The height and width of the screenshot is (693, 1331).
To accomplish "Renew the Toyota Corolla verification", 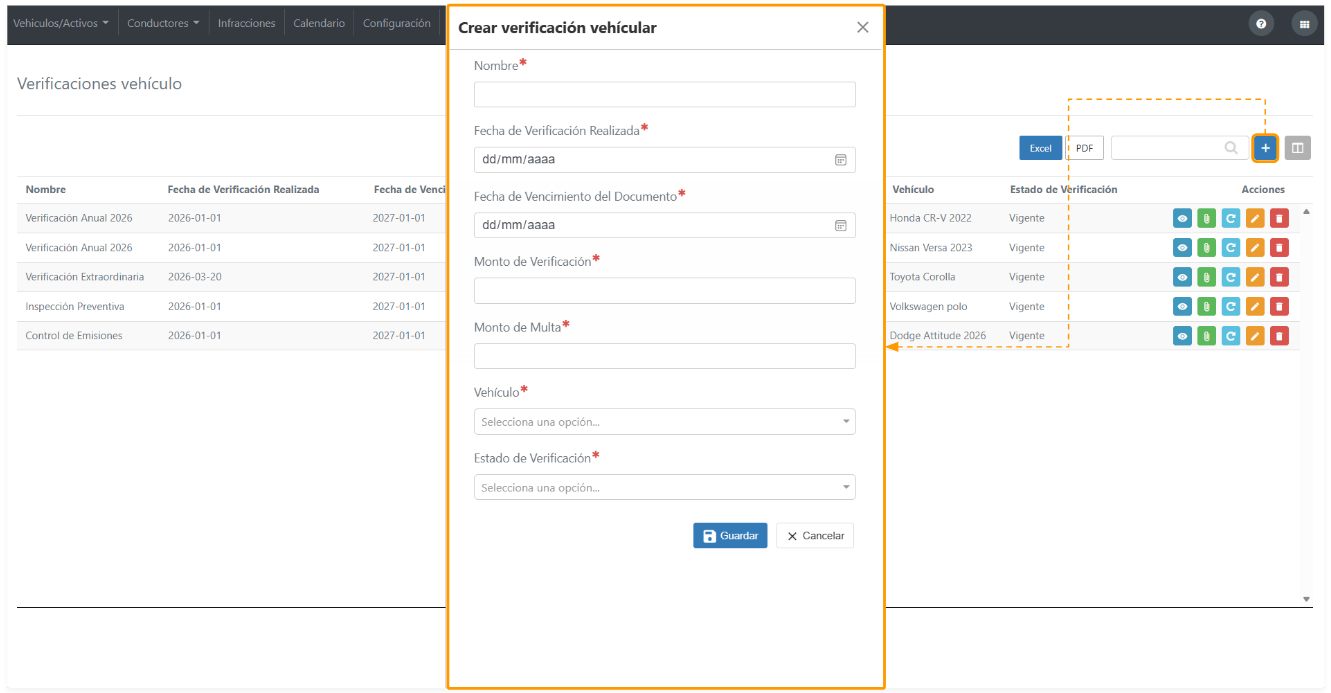I will pos(1231,277).
